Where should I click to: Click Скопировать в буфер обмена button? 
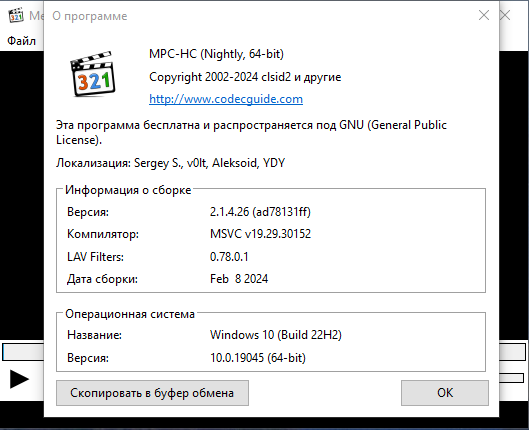click(x=152, y=393)
